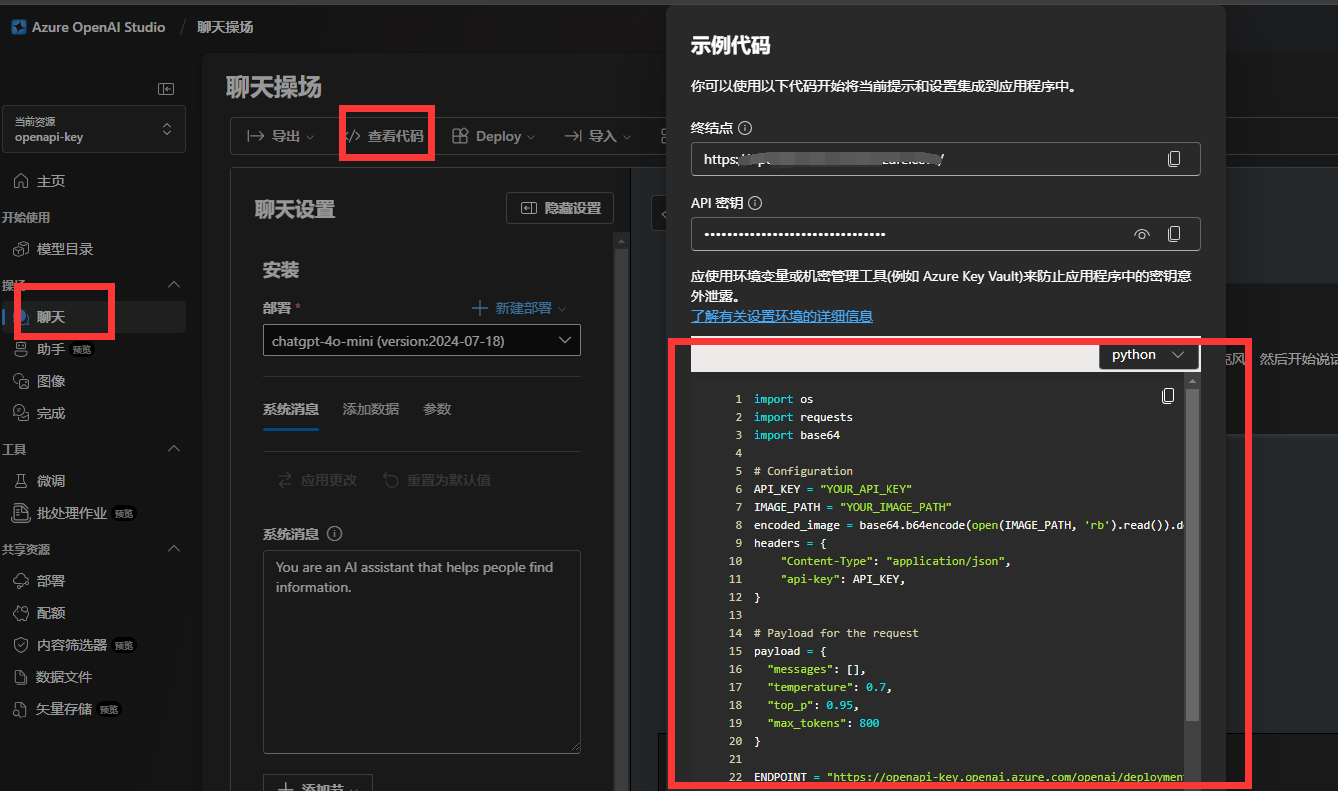Show info icon next to 终结点
Image resolution: width=1338 pixels, height=791 pixels.
click(745, 128)
